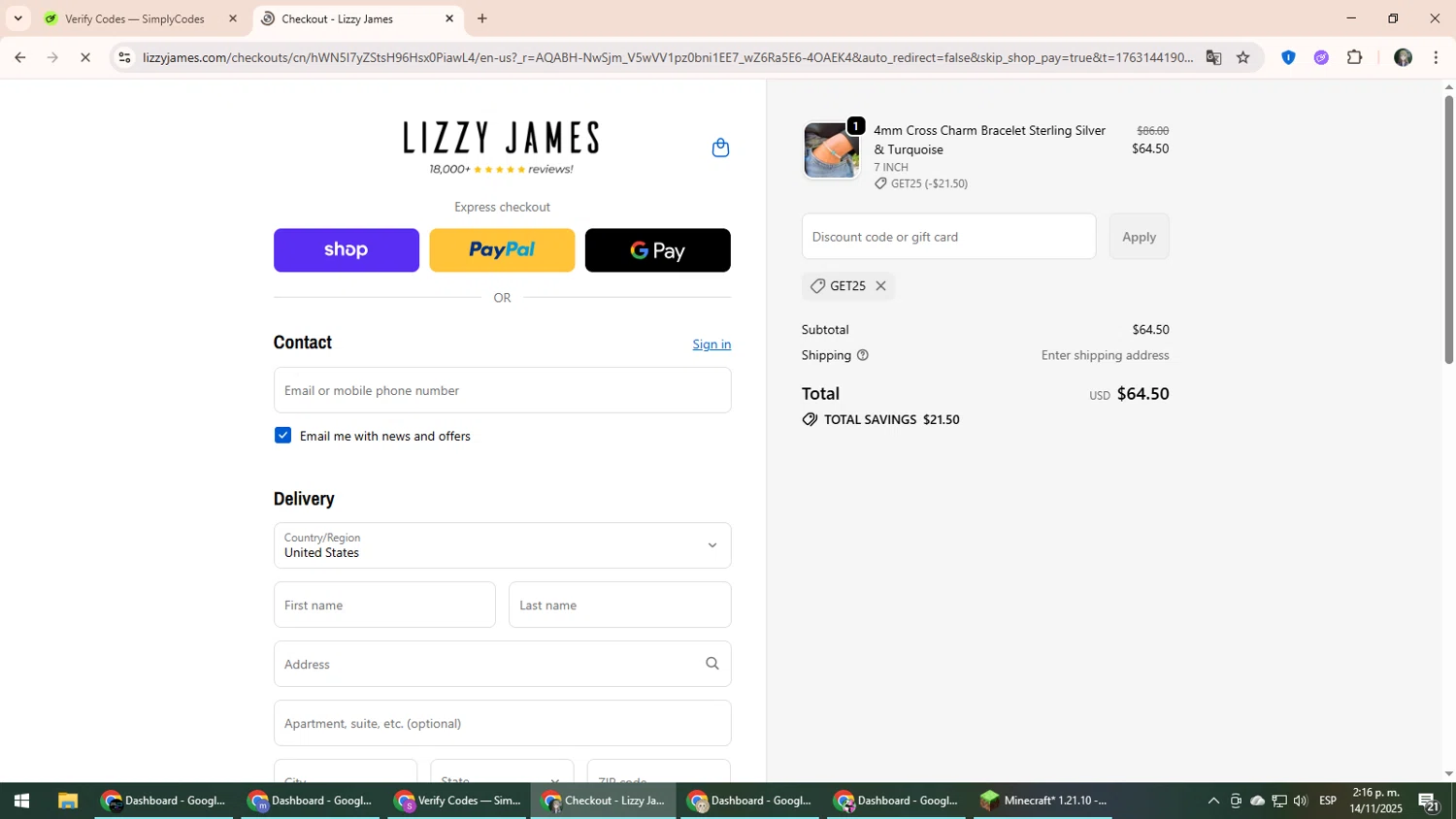
Task: Focus the Email or mobile phone number field
Action: [502, 390]
